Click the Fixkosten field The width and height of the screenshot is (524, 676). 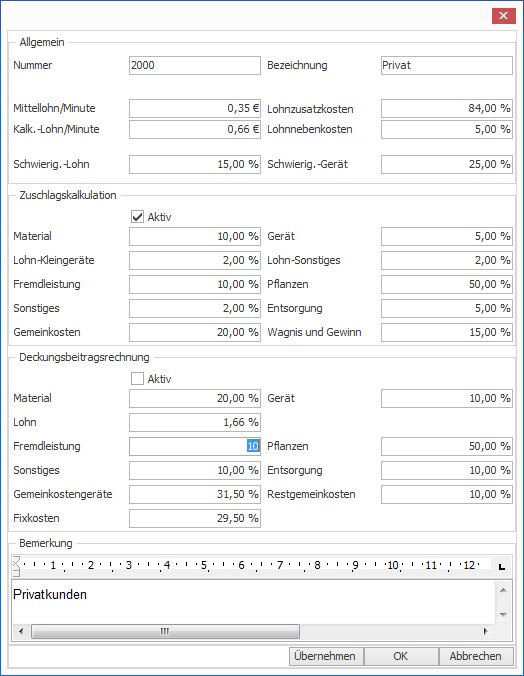coord(195,519)
